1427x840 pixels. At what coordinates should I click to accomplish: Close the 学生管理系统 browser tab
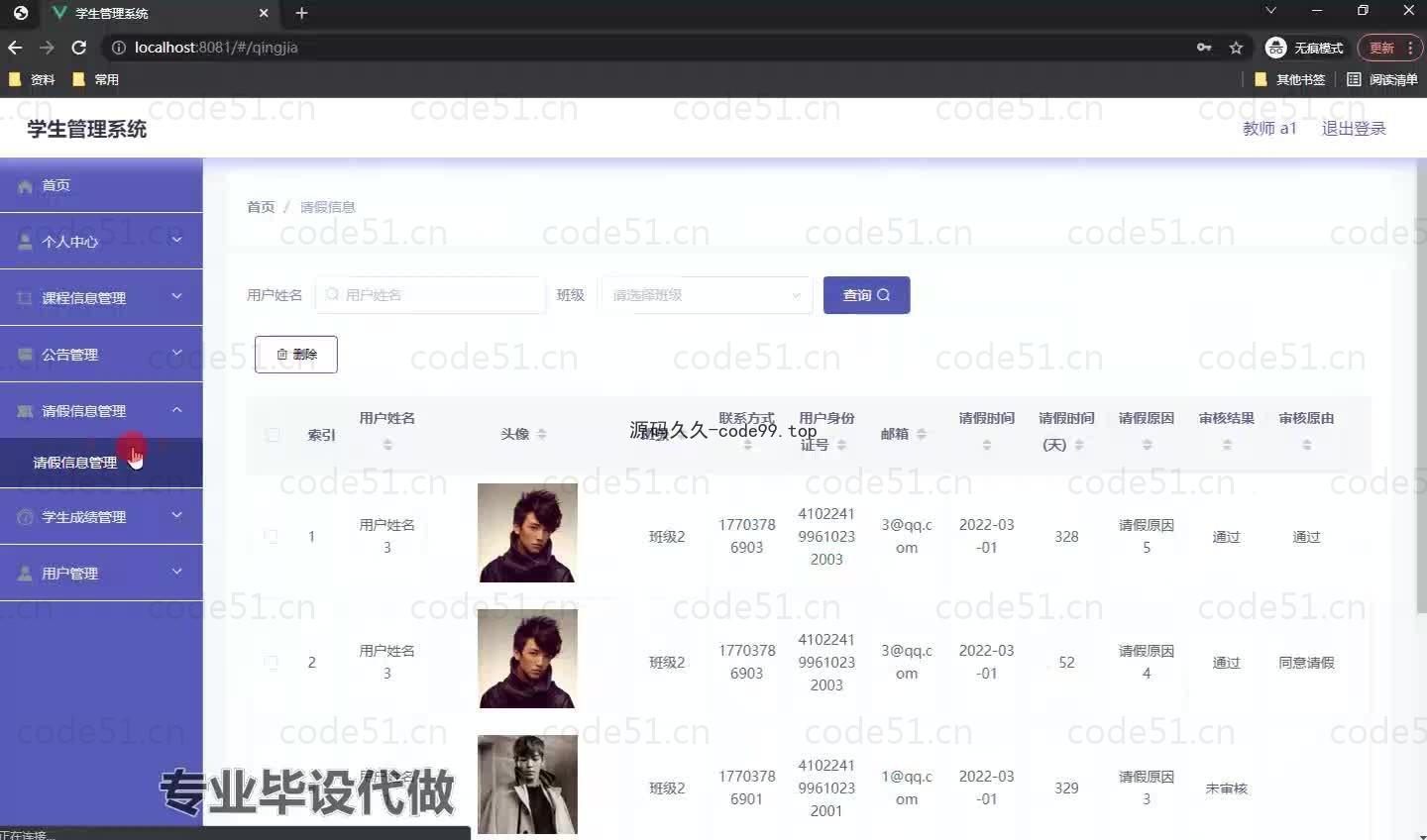(x=264, y=13)
